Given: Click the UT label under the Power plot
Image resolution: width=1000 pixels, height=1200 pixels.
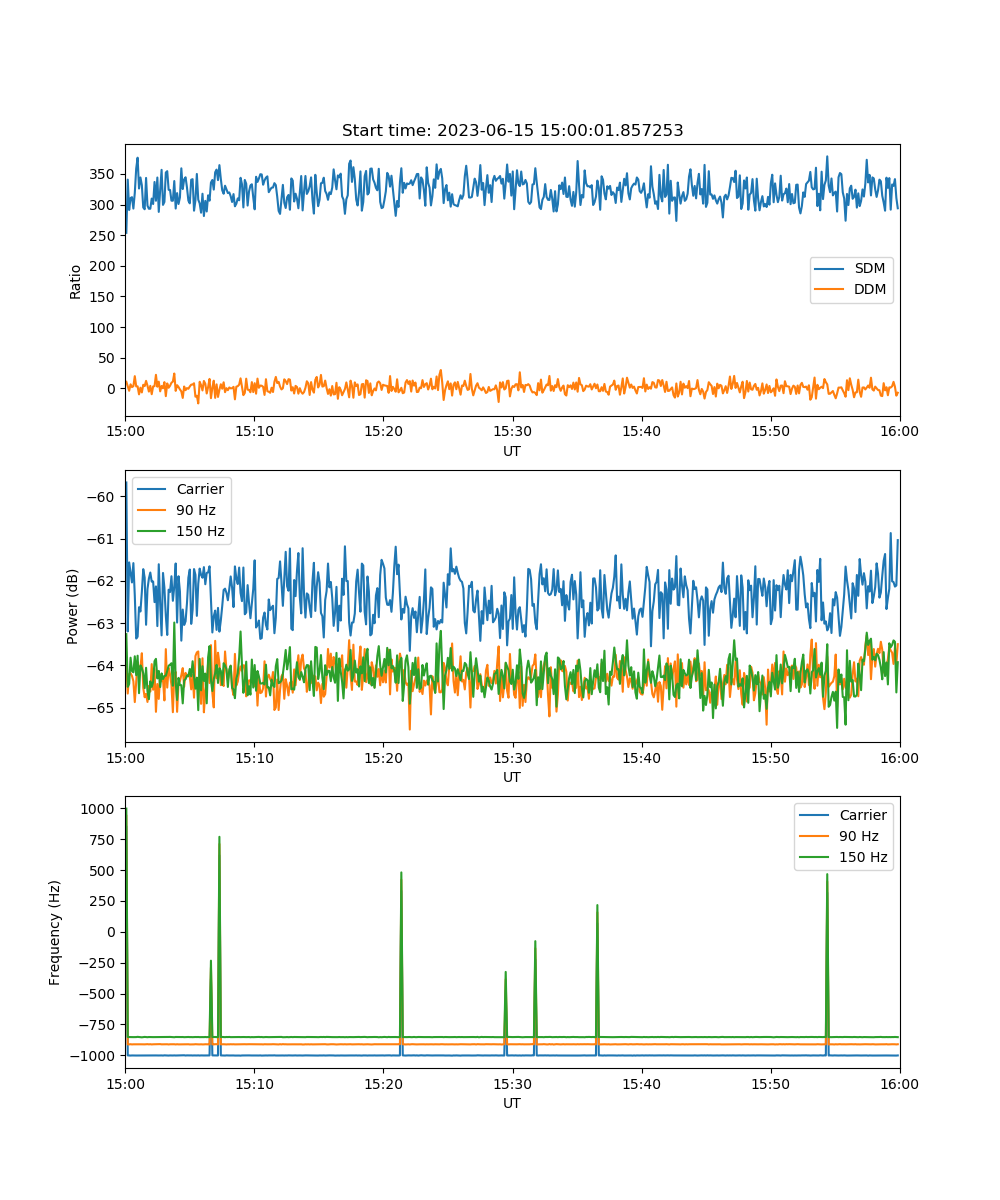Looking at the screenshot, I should coord(512,777).
